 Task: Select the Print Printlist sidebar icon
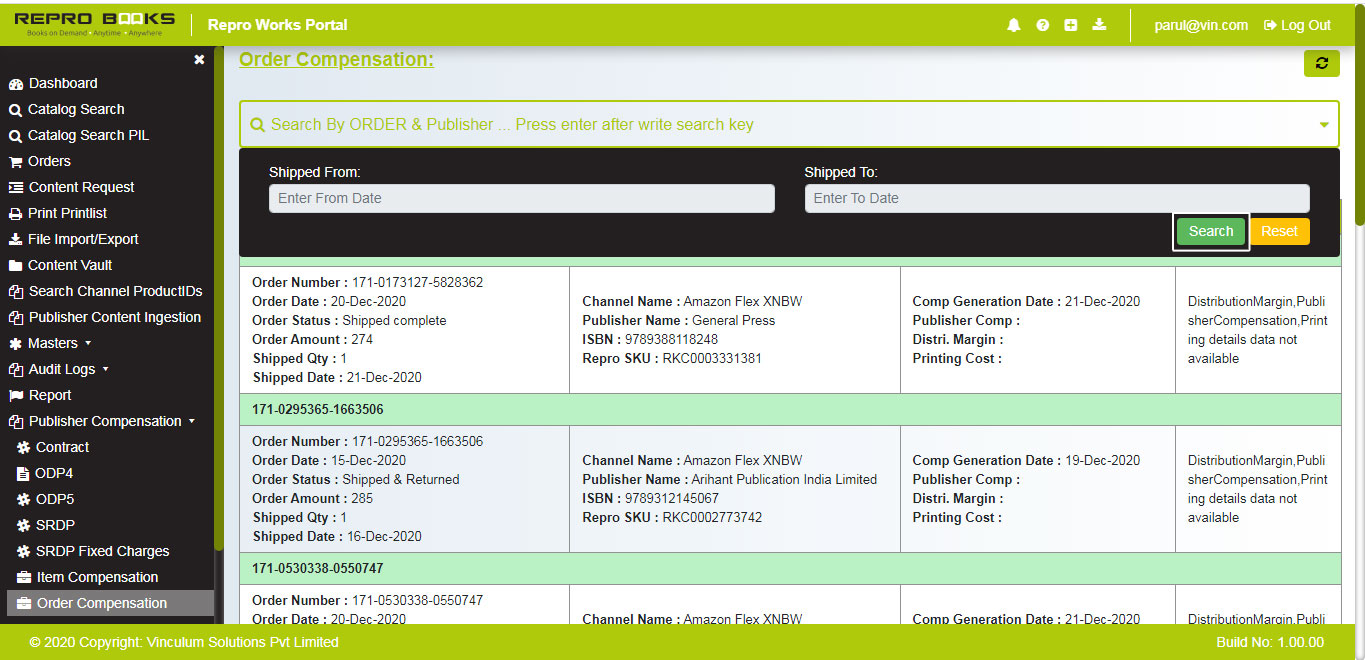[x=17, y=213]
